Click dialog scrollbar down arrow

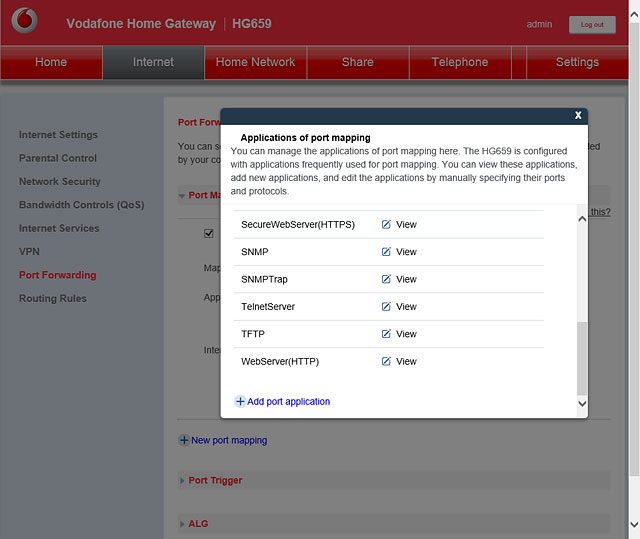[582, 404]
